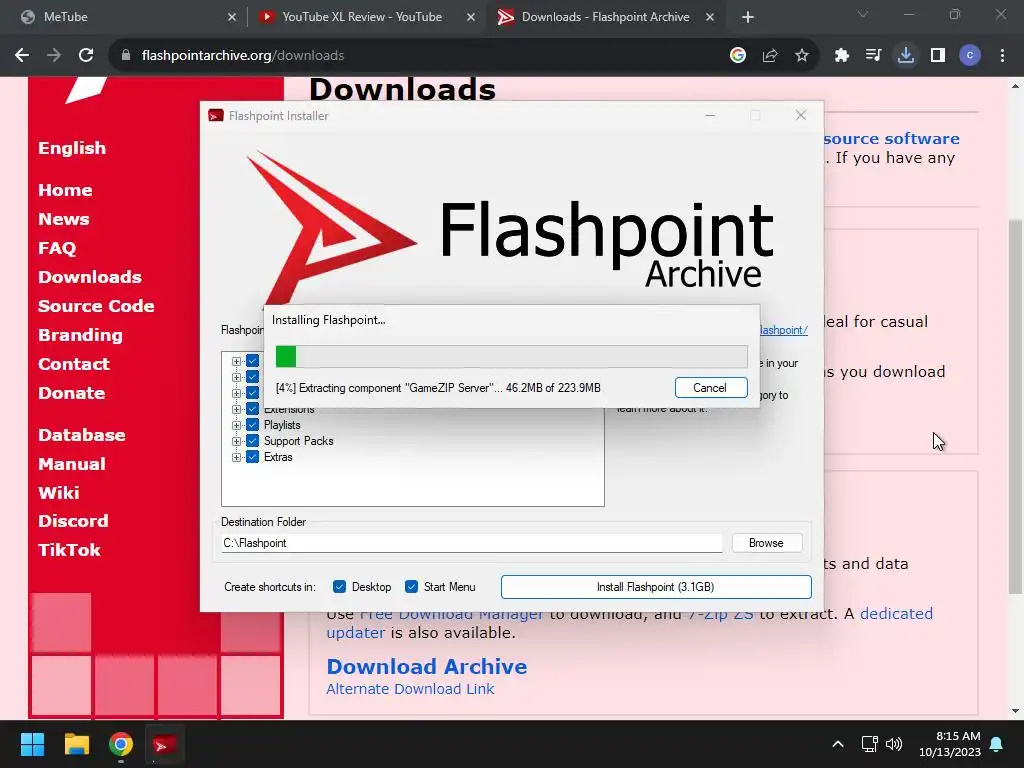Switch to the MeTube tab
The height and width of the screenshot is (768, 1024).
(124, 17)
